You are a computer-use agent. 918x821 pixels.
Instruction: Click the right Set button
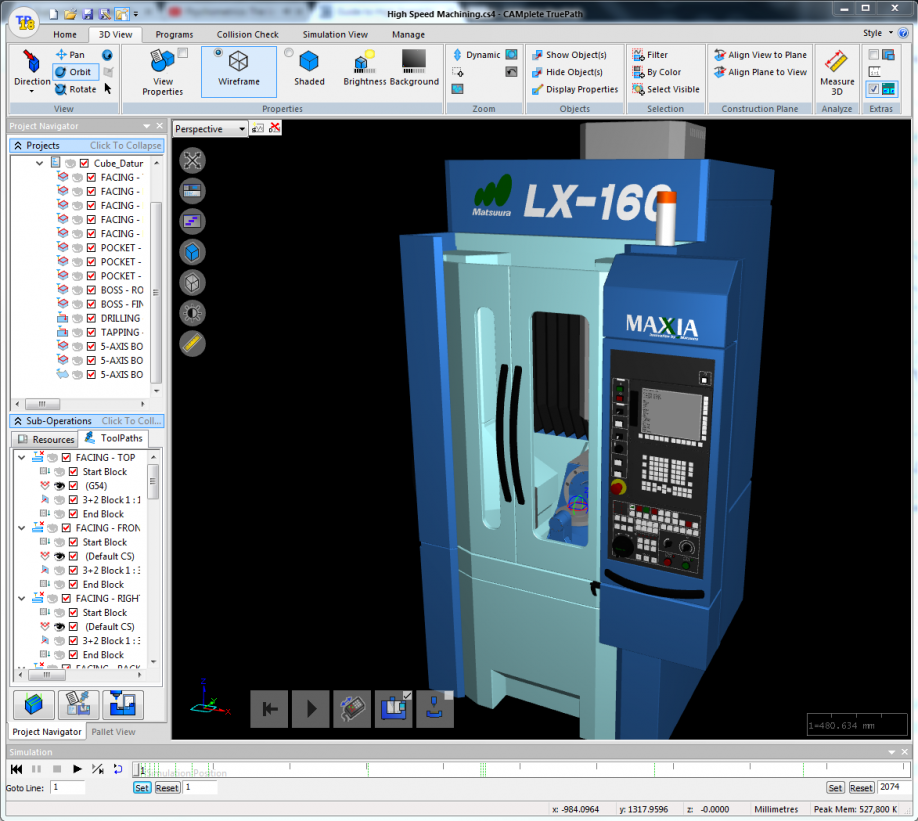click(835, 788)
